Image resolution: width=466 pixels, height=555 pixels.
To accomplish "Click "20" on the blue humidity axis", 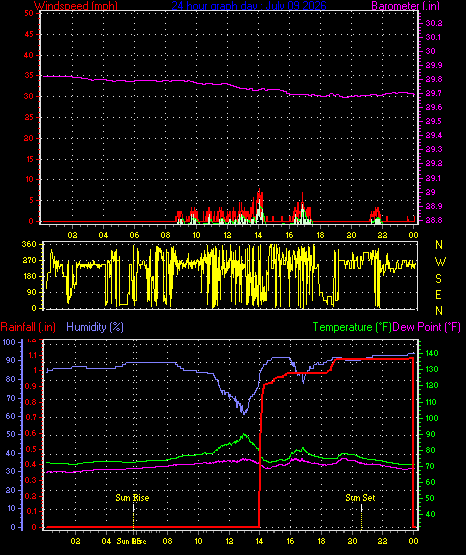I will tap(11, 490).
